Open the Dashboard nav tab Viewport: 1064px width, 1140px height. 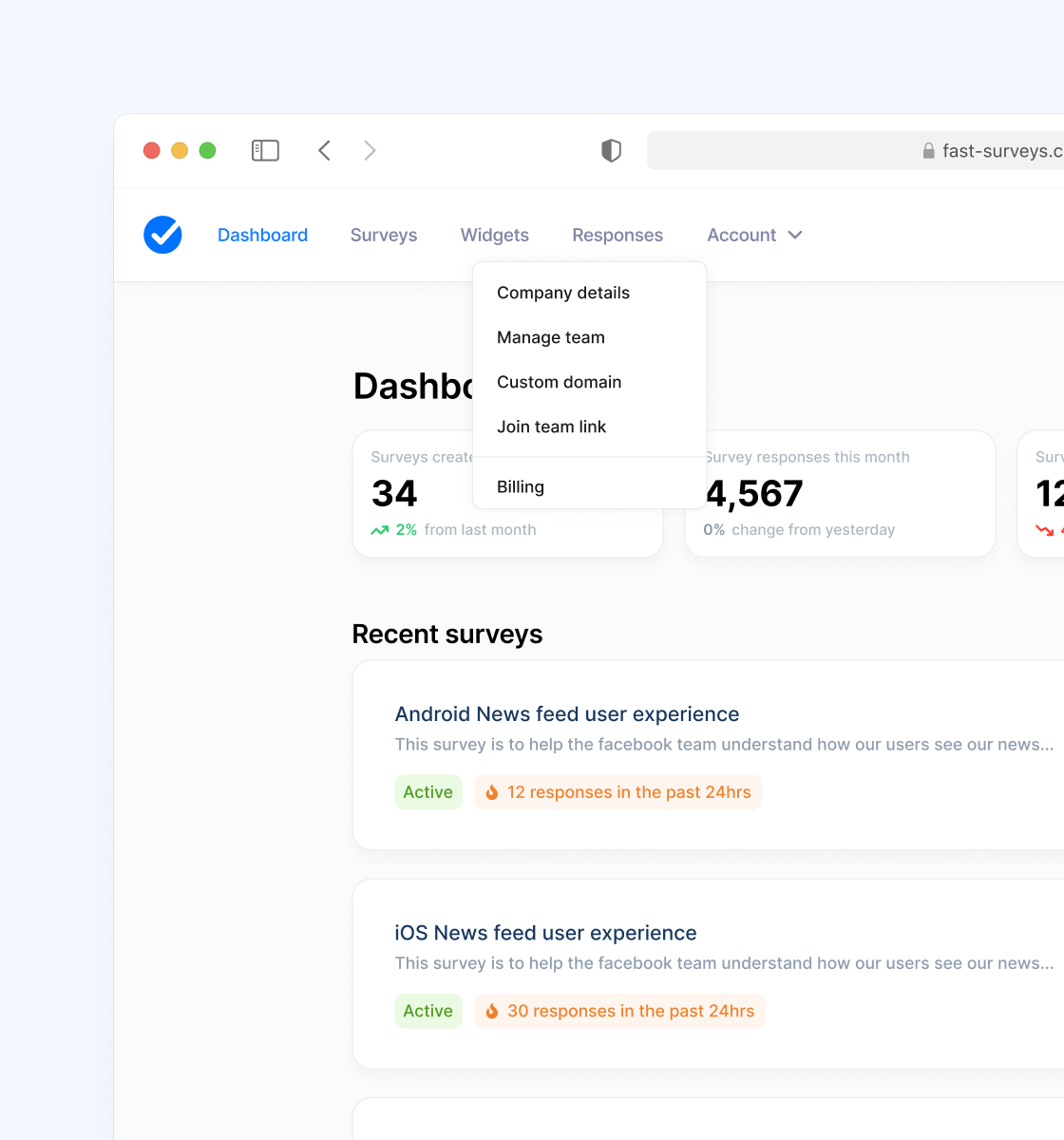[262, 235]
